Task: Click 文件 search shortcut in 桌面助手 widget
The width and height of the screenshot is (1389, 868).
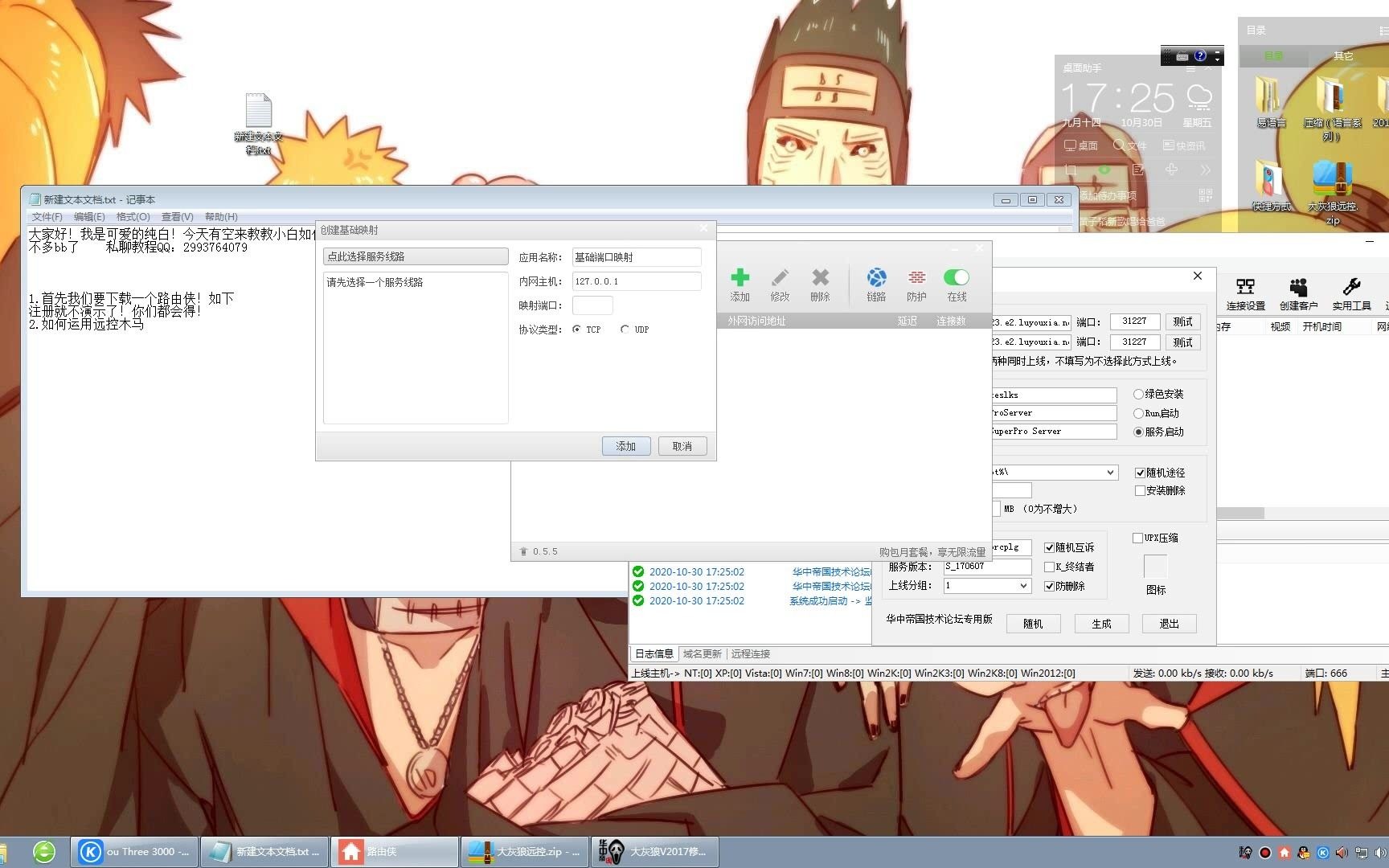Action: 1129,145
